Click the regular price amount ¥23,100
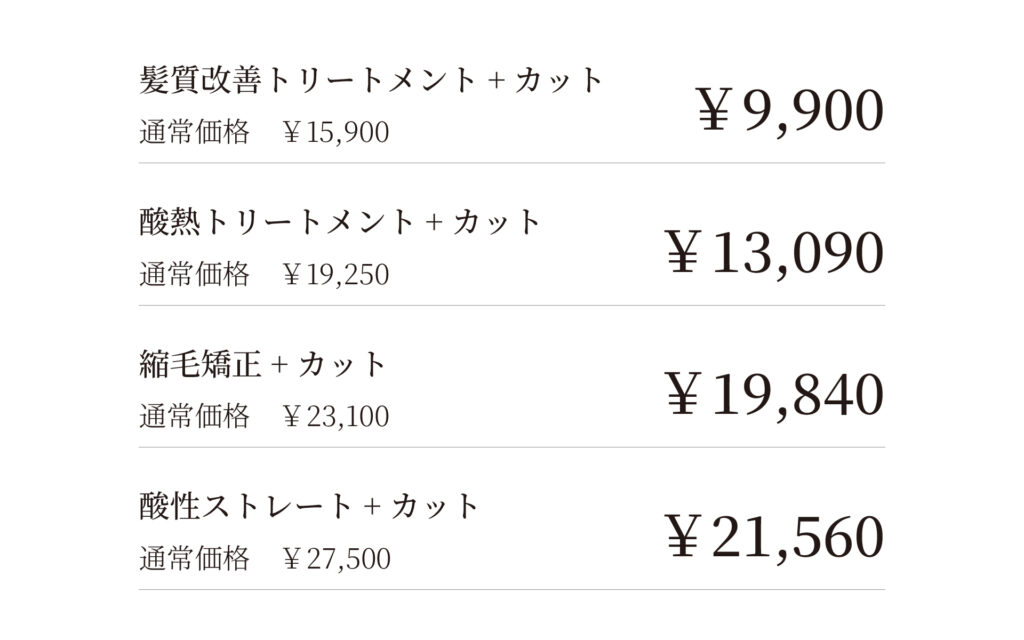 click(336, 416)
